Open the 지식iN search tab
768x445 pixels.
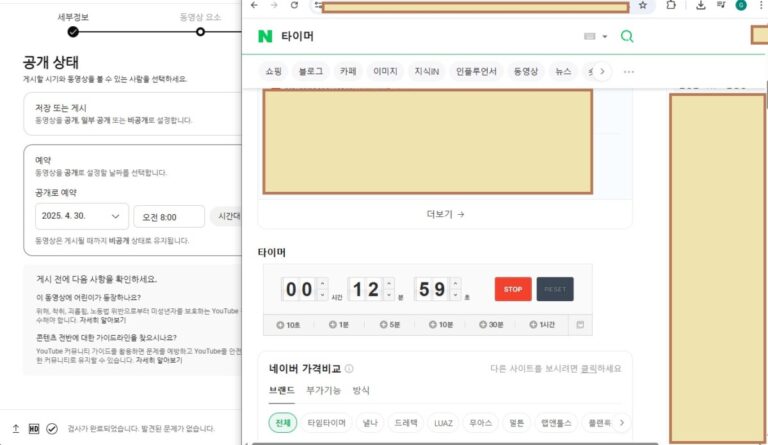[427, 71]
